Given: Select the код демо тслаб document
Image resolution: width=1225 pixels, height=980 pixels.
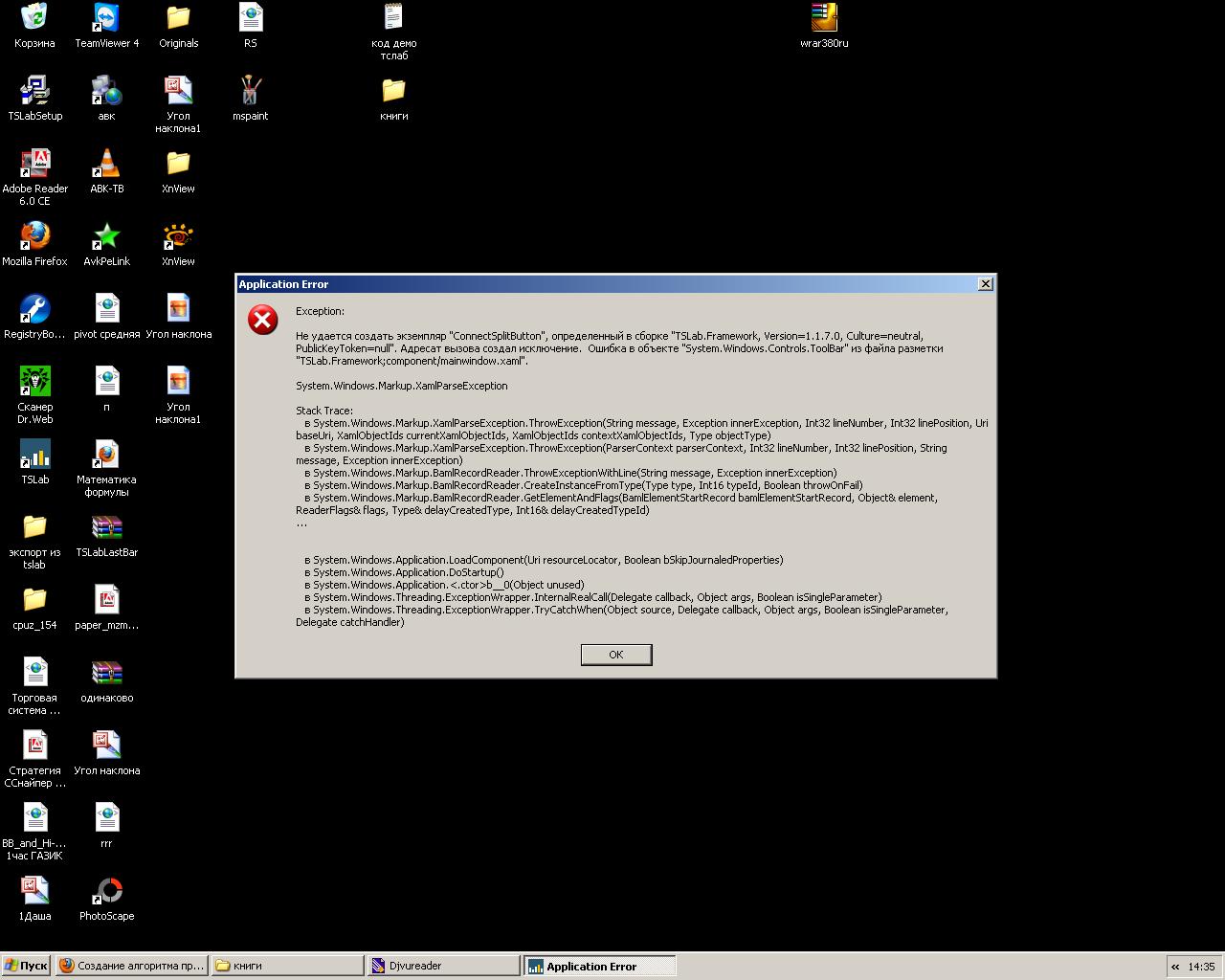Looking at the screenshot, I should point(393,32).
